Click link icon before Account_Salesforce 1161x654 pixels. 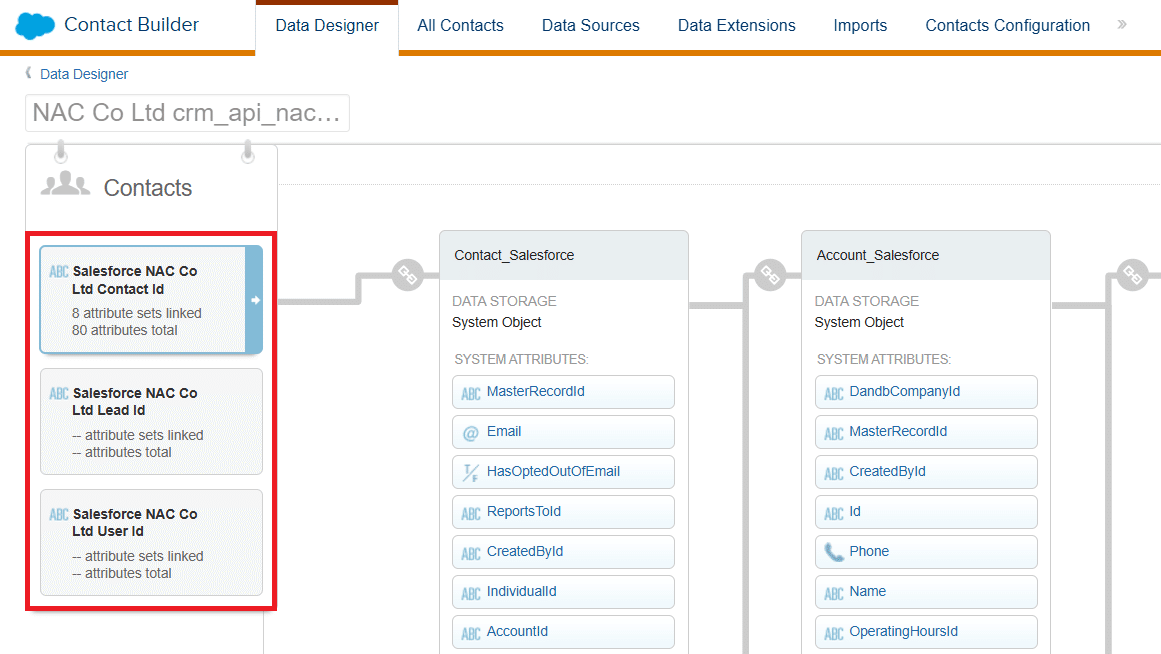(x=770, y=275)
